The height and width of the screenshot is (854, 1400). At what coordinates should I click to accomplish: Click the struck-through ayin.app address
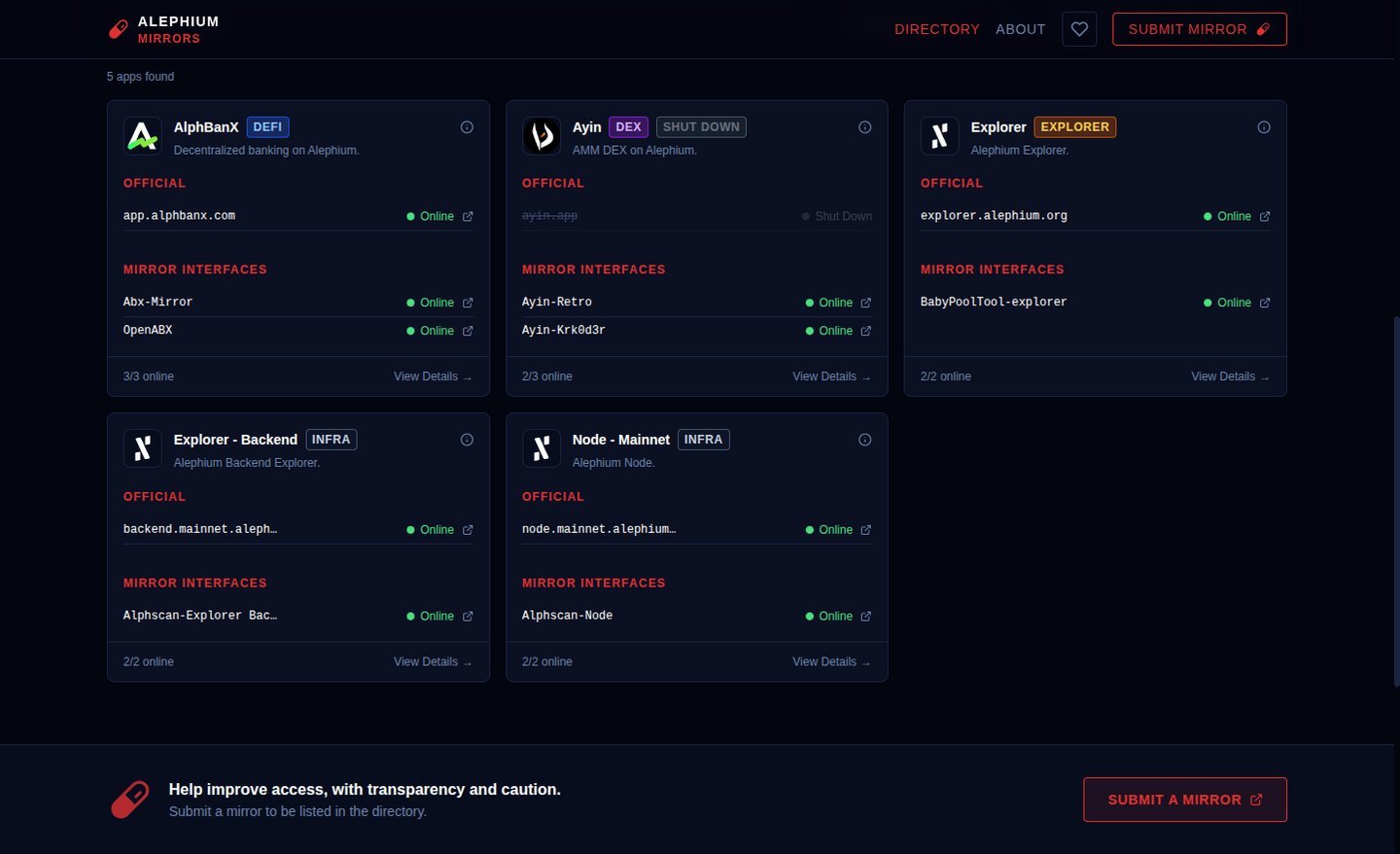[x=549, y=216]
